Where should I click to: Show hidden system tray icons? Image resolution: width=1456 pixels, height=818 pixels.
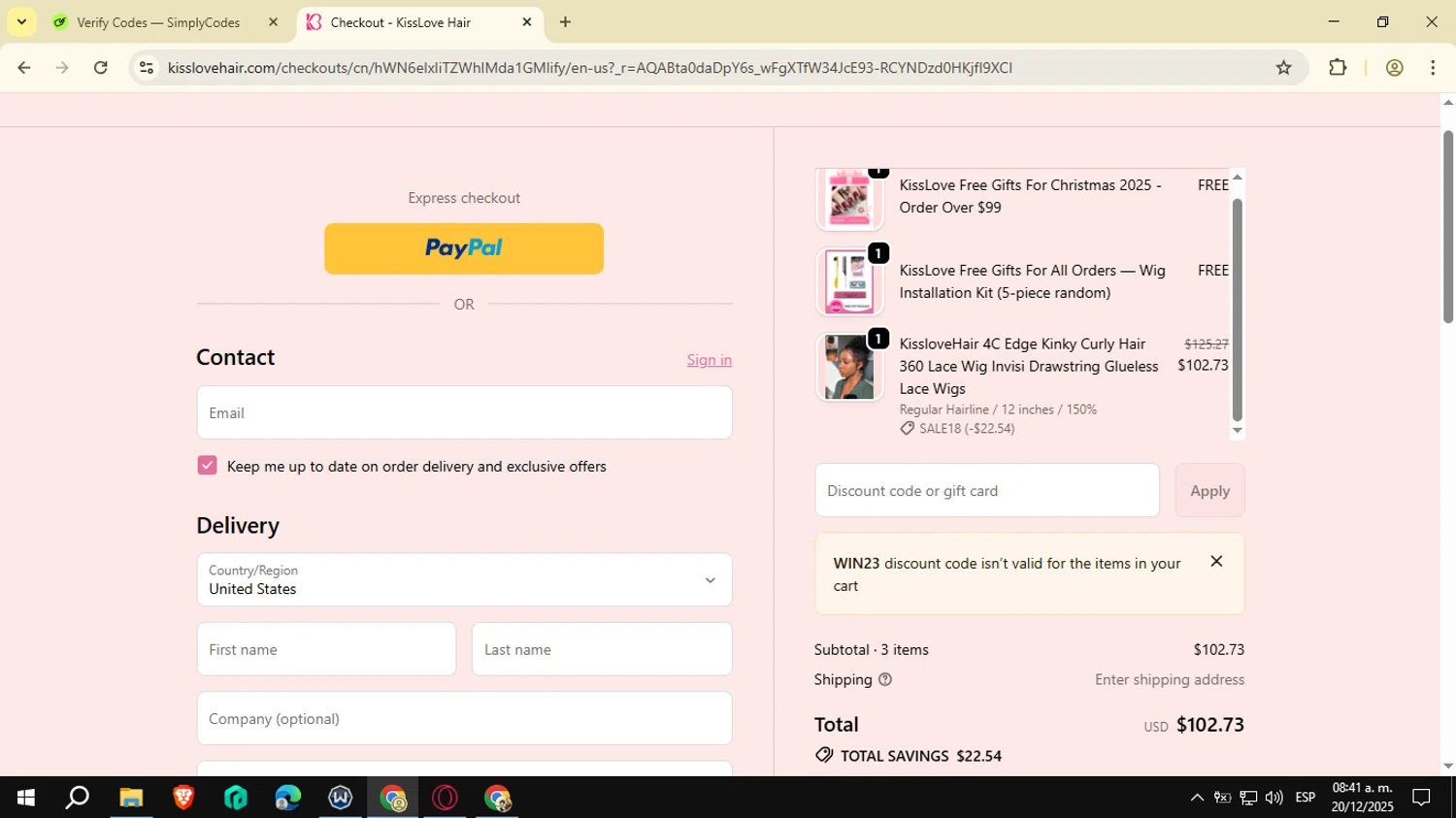point(1197,798)
